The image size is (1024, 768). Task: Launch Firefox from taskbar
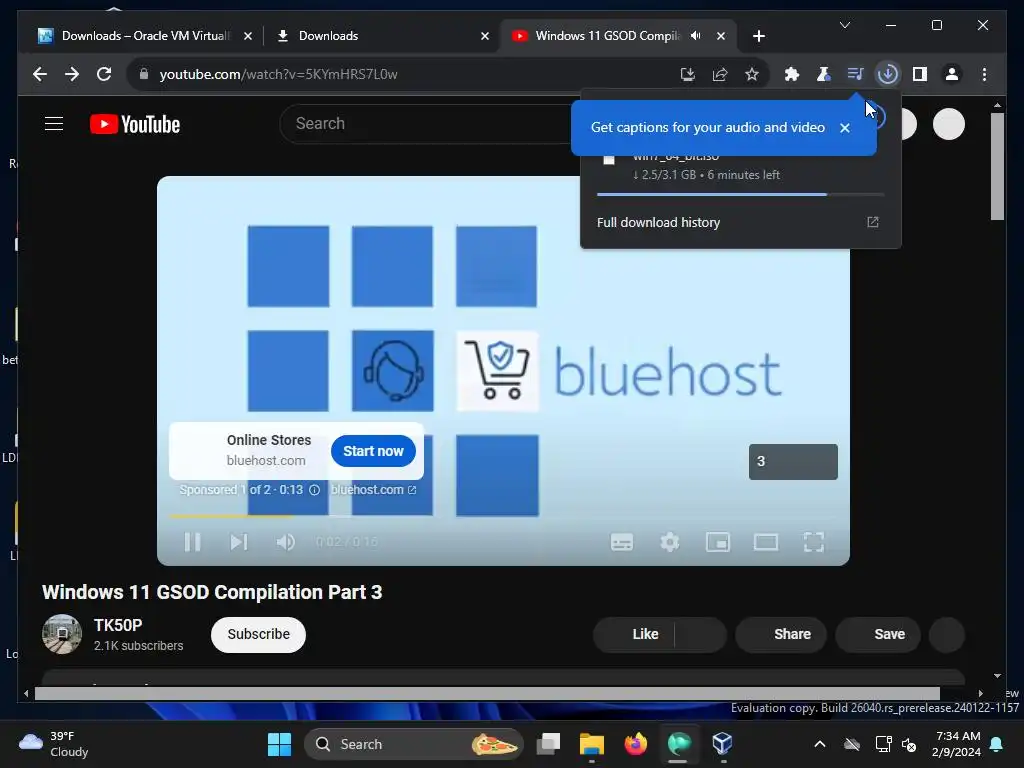[x=635, y=744]
